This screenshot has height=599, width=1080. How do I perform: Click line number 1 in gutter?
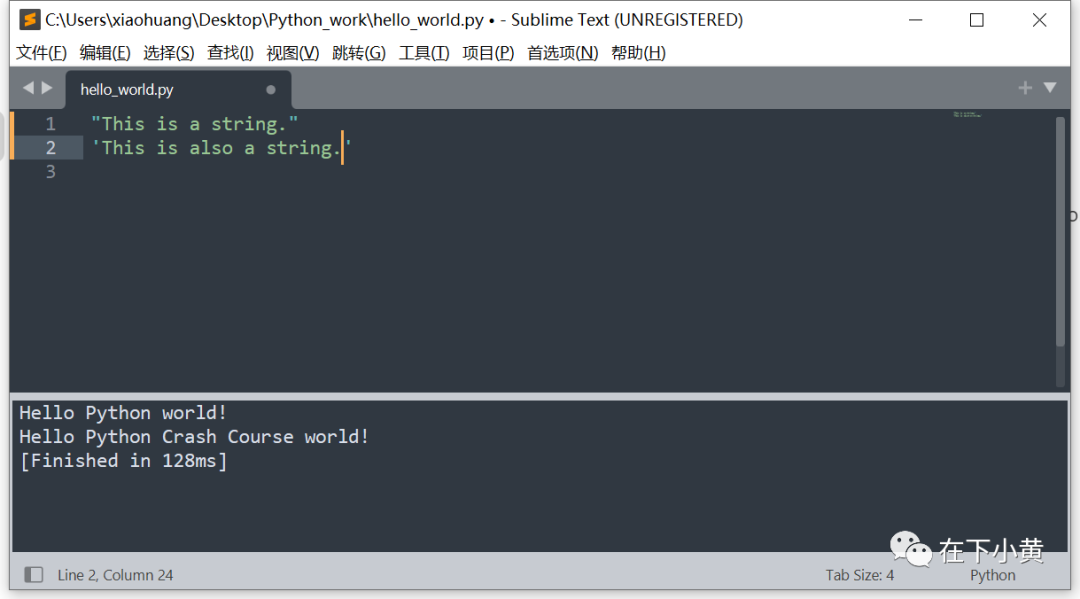[50, 124]
